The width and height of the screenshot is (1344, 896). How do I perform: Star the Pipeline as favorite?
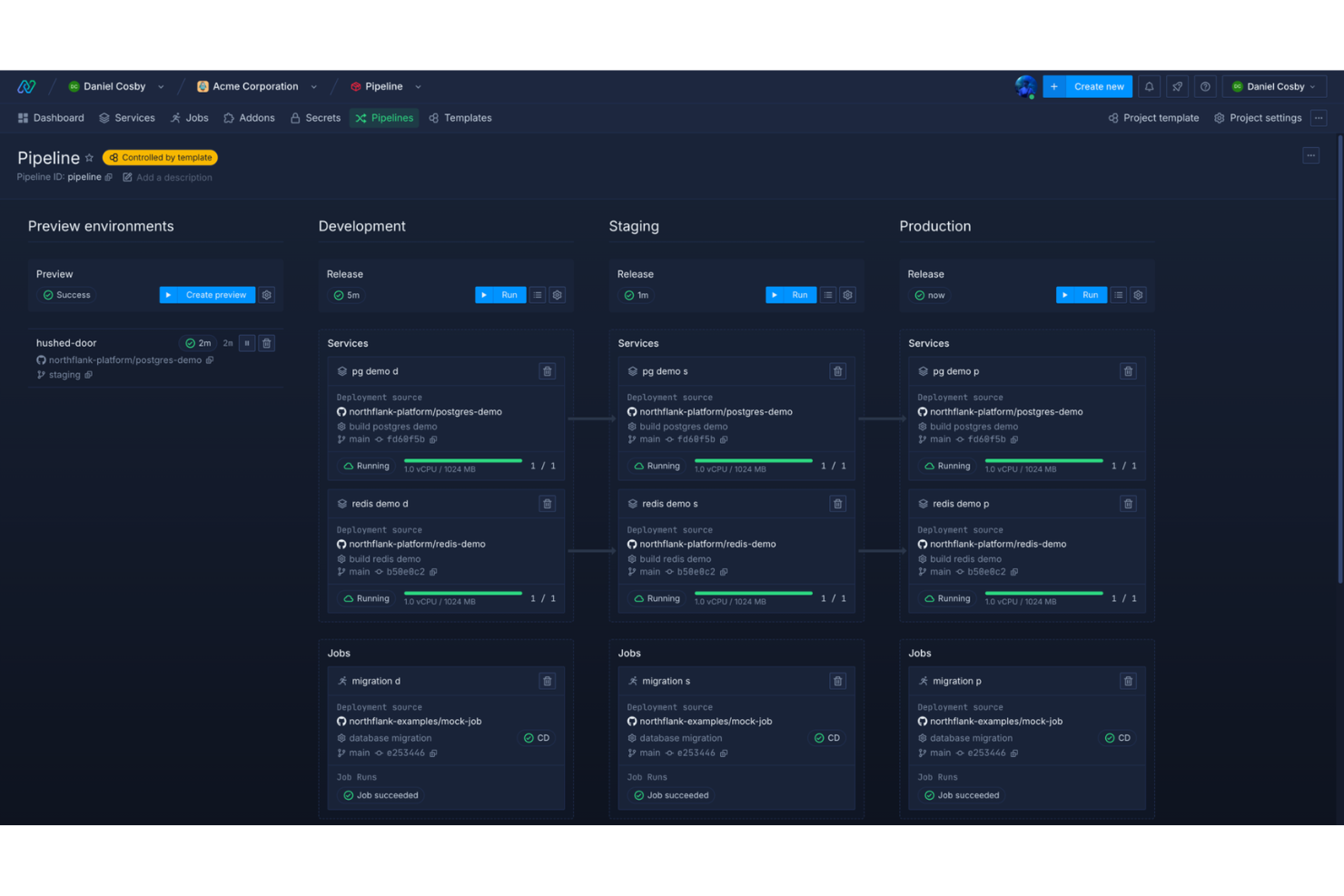click(89, 158)
